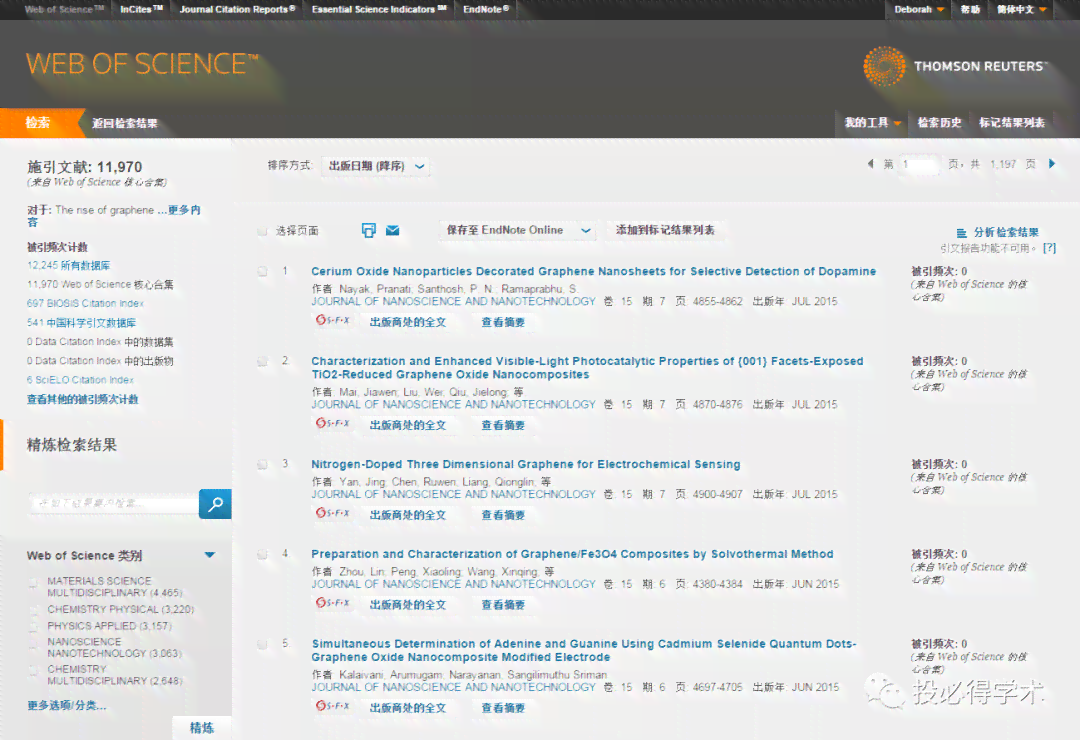The height and width of the screenshot is (740, 1080).
Task: Open InCites in top navigation
Action: (141, 10)
